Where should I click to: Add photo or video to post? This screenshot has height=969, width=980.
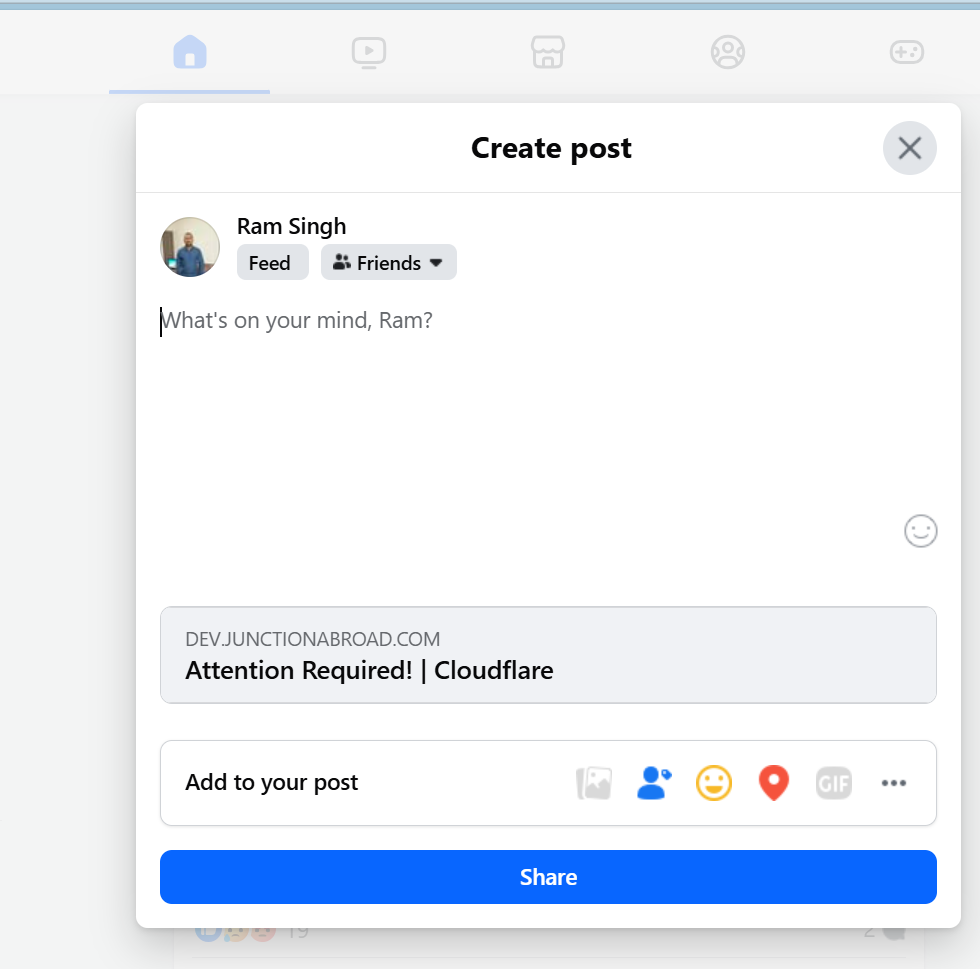pyautogui.click(x=594, y=783)
